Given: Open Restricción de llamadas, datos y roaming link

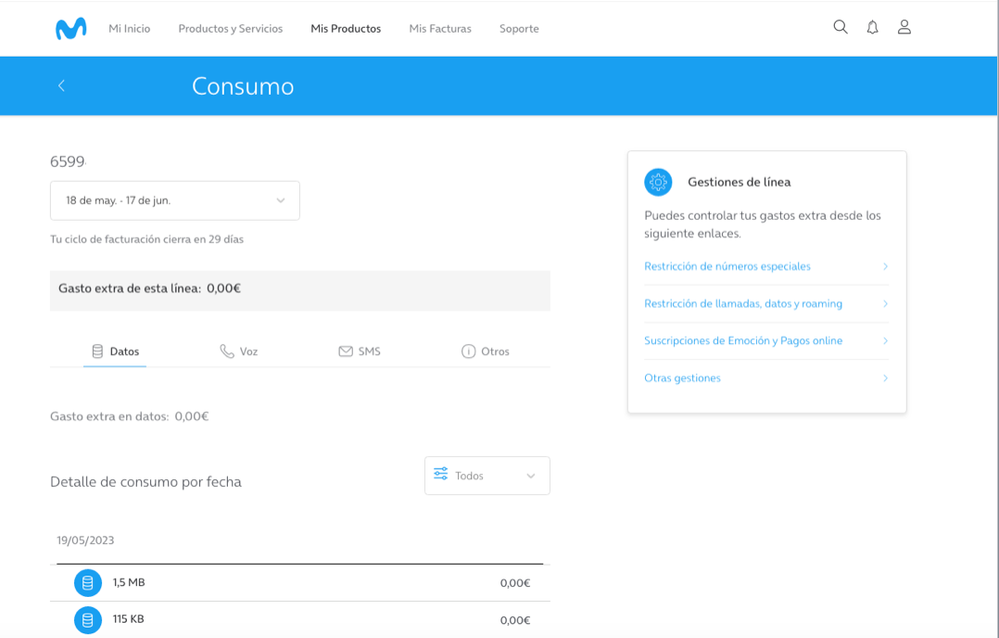Looking at the screenshot, I should pyautogui.click(x=743, y=304).
